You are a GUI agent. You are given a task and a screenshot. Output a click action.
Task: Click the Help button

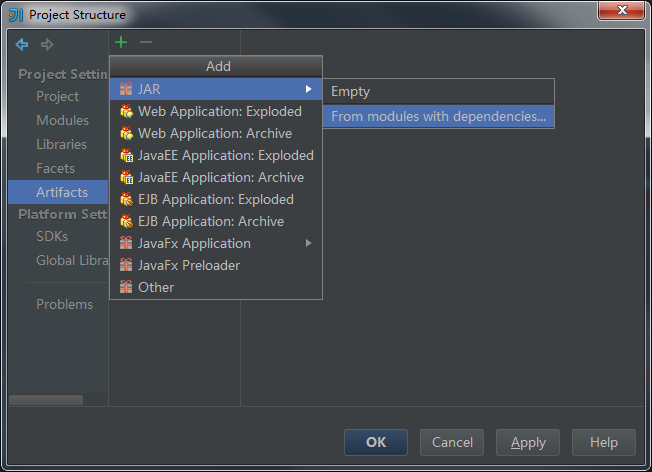point(604,442)
